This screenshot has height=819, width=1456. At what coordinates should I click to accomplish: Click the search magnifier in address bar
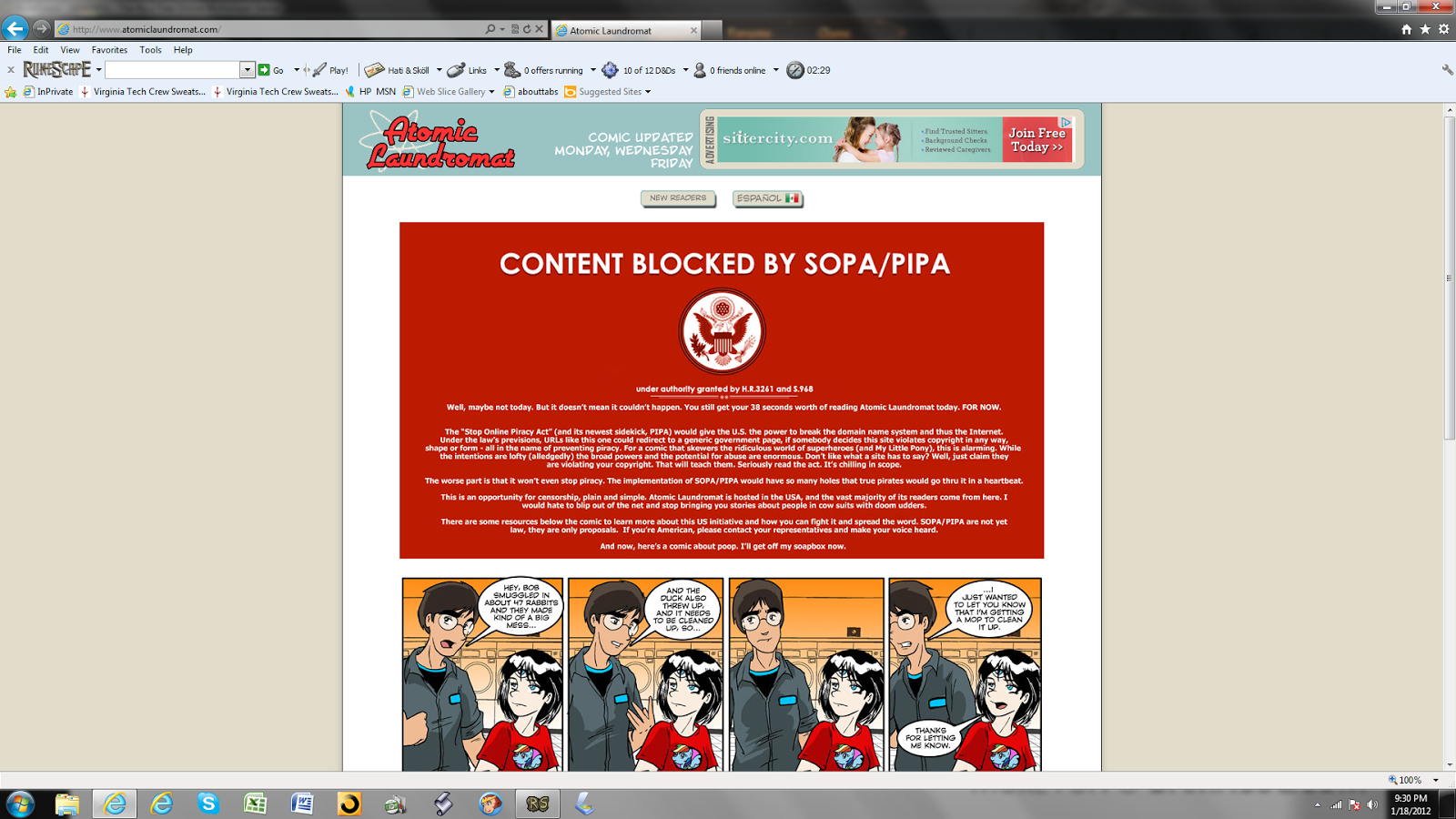pyautogui.click(x=490, y=29)
